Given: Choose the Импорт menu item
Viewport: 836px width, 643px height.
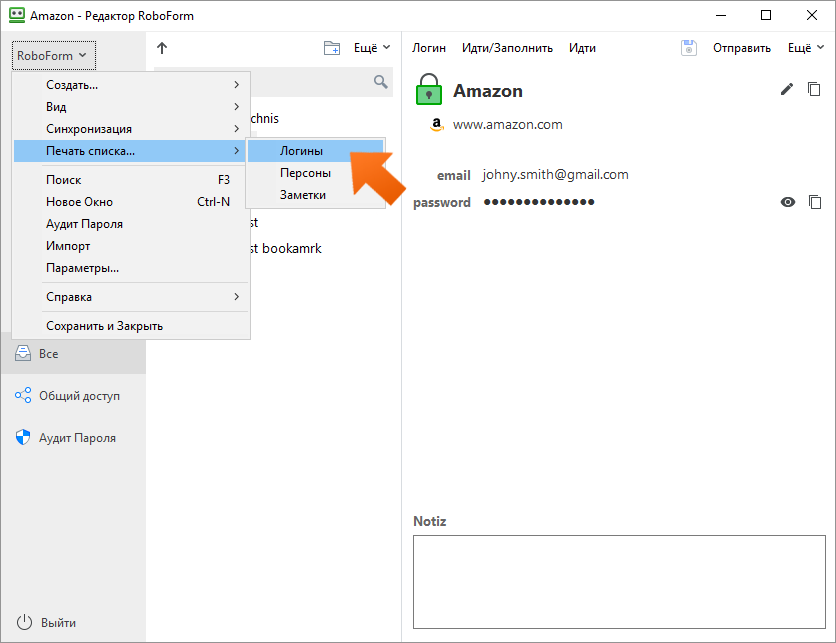Looking at the screenshot, I should 131,246.
